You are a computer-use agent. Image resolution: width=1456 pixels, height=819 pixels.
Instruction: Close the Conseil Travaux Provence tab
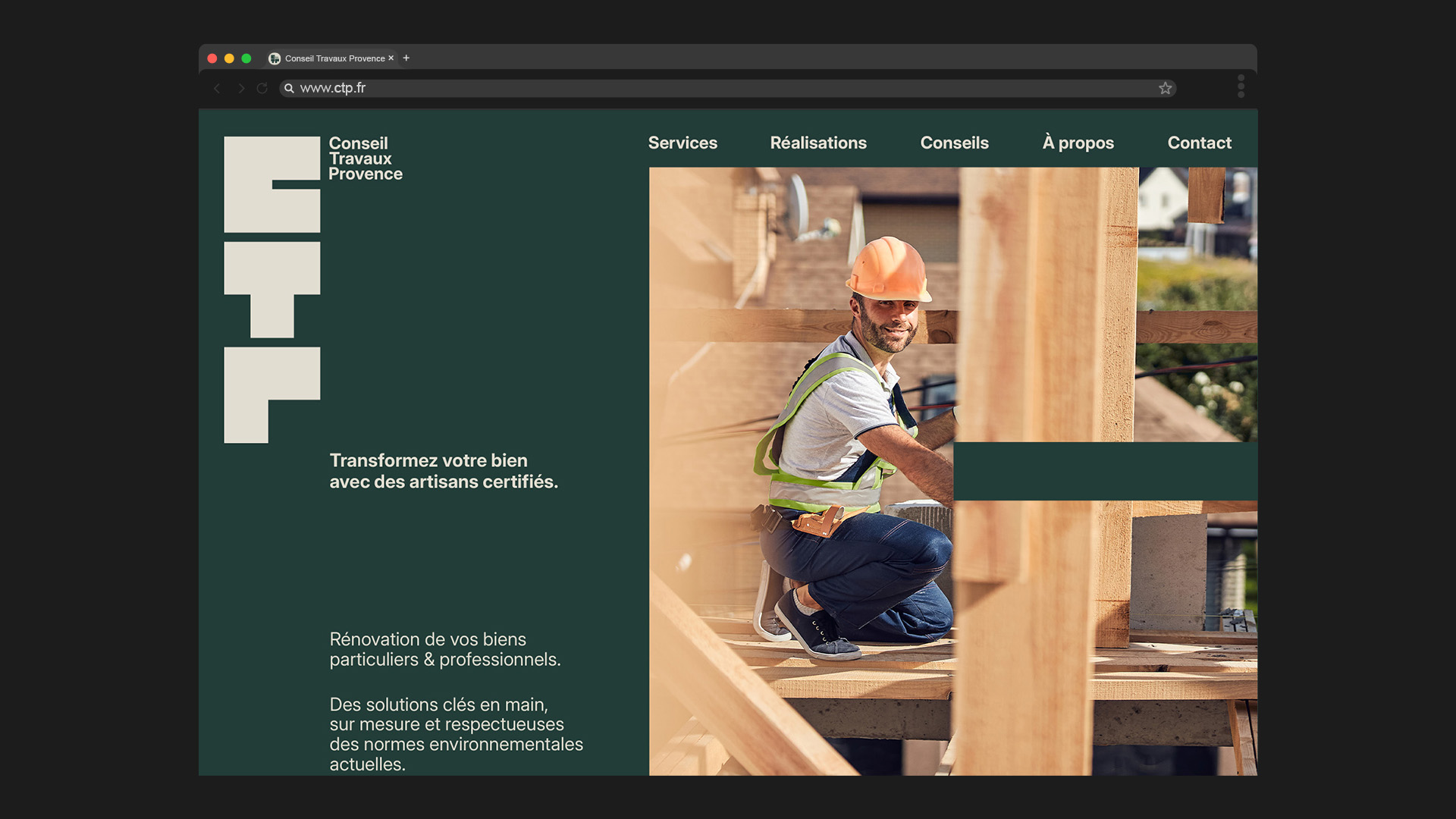click(391, 58)
